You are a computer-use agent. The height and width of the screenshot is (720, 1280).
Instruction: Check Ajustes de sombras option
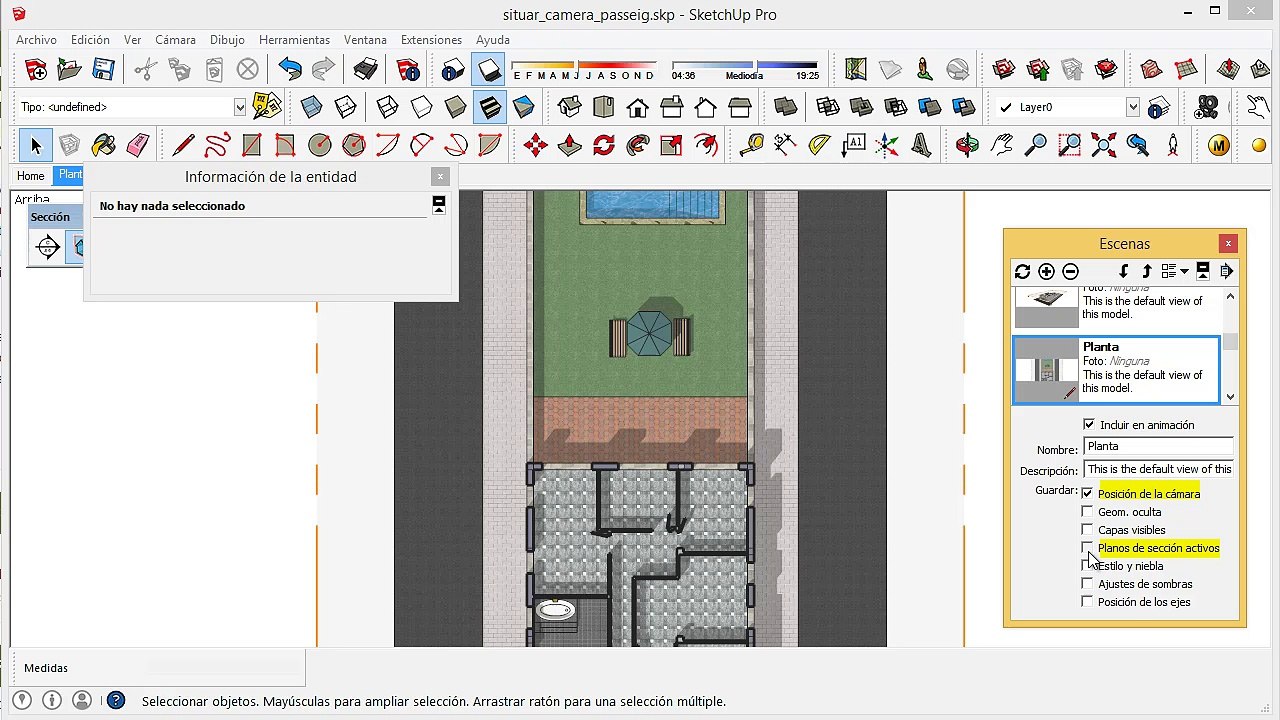[x=1087, y=584]
